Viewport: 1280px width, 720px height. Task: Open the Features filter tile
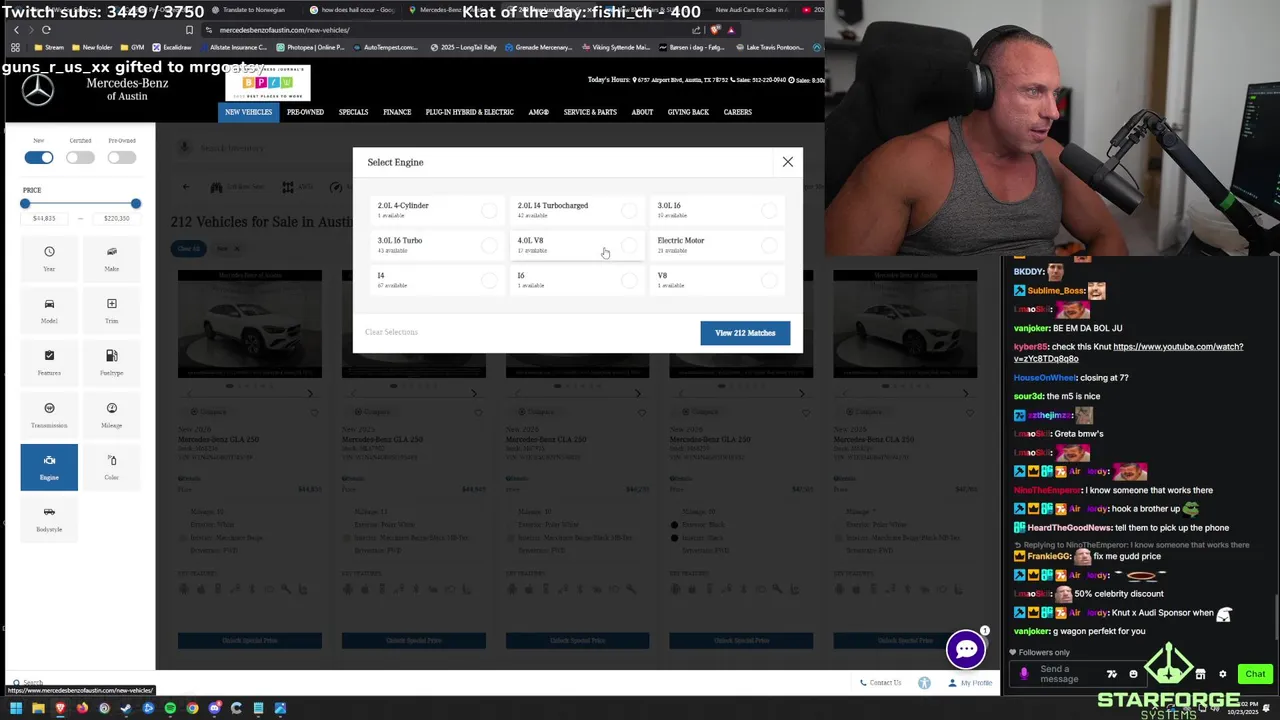[x=49, y=362]
